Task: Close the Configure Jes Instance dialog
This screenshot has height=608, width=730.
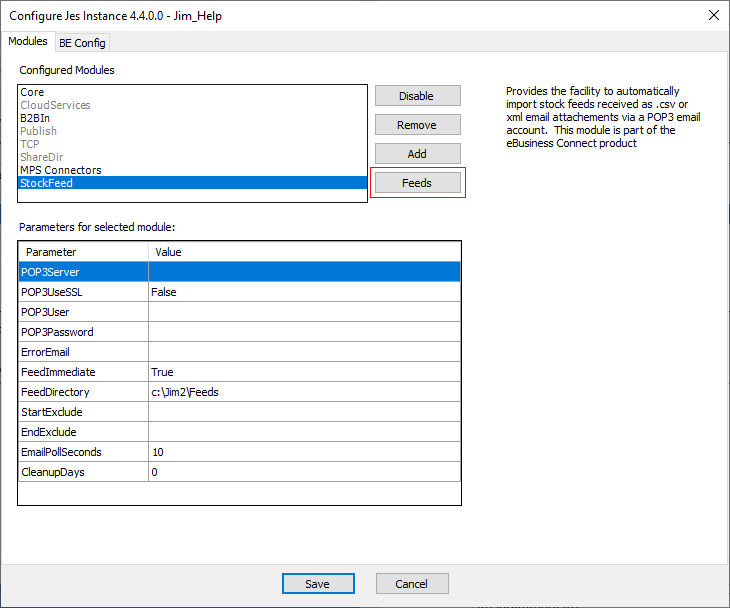Action: click(x=713, y=15)
